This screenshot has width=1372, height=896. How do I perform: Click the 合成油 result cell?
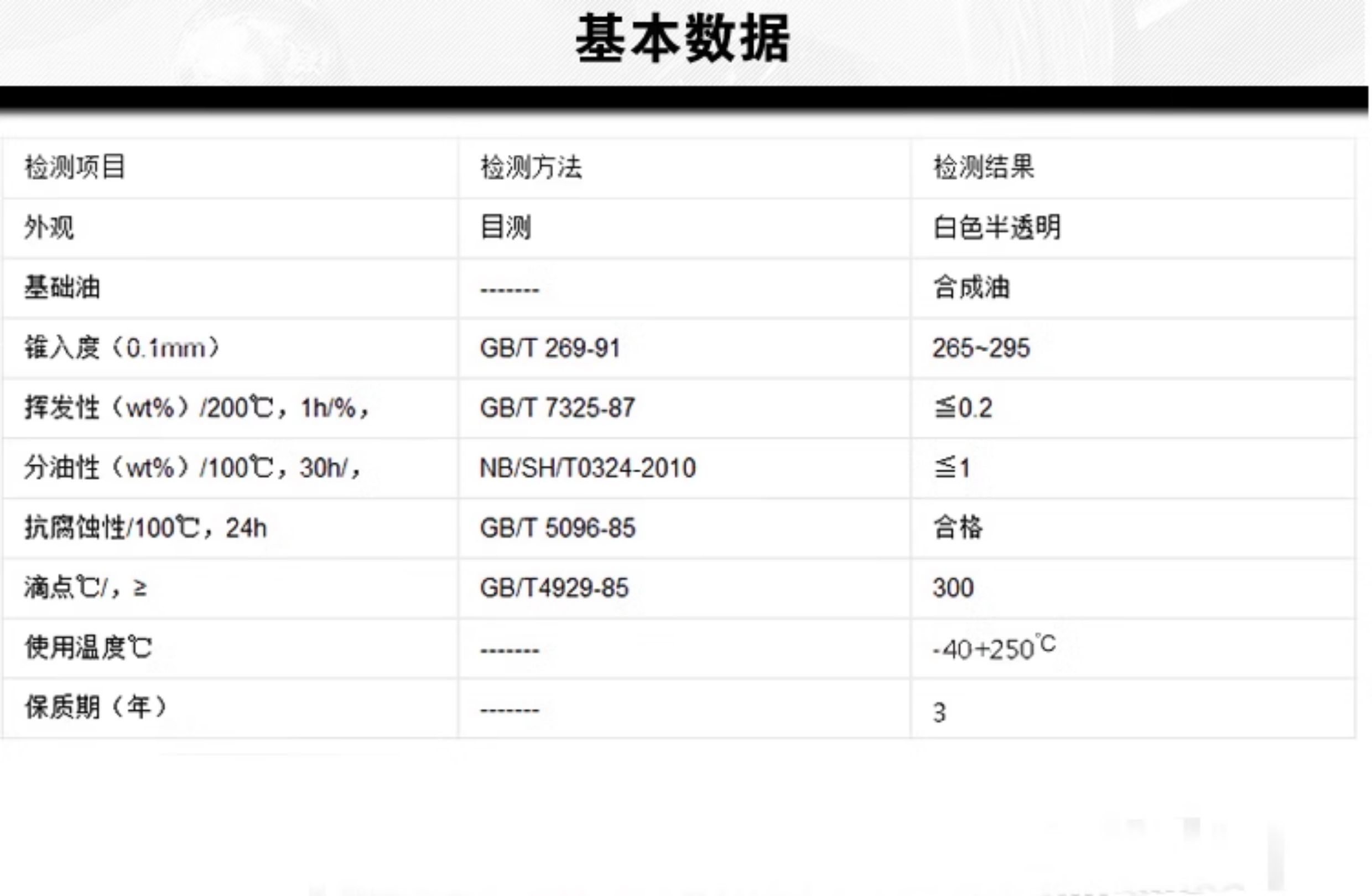tap(971, 288)
